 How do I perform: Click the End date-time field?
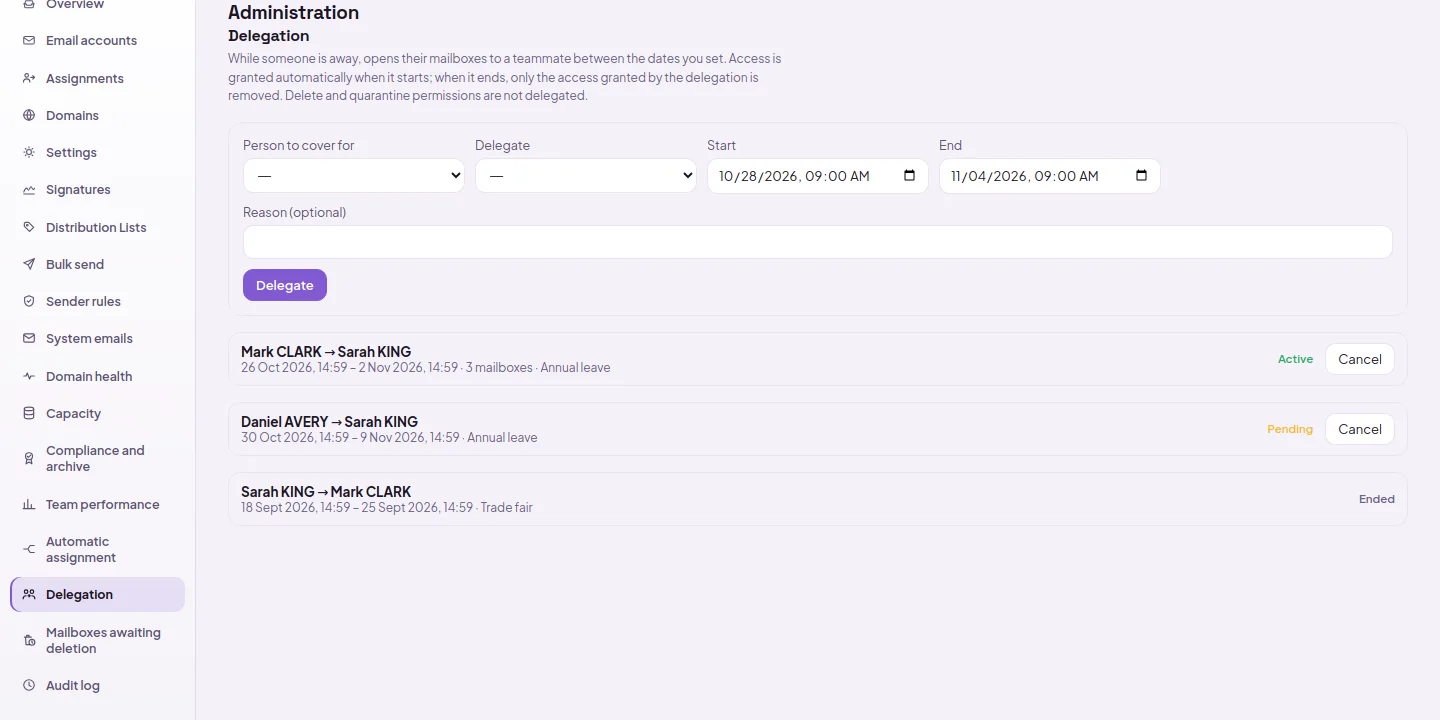pos(1050,176)
